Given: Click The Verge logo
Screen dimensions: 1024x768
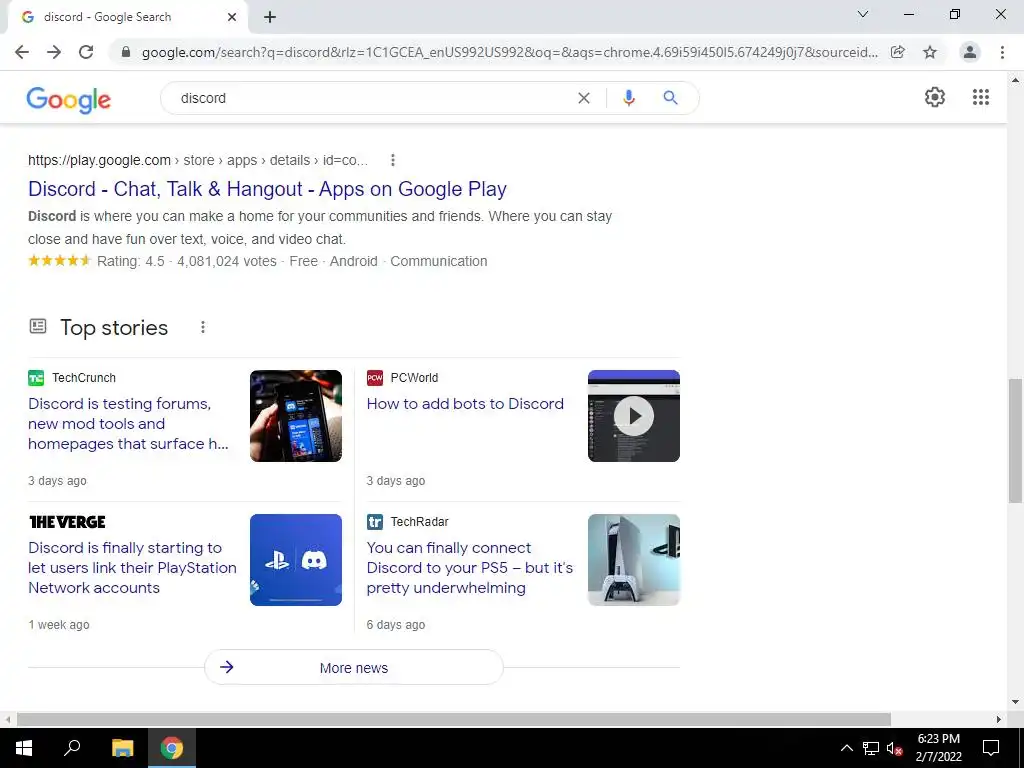Looking at the screenshot, I should click(x=67, y=522).
